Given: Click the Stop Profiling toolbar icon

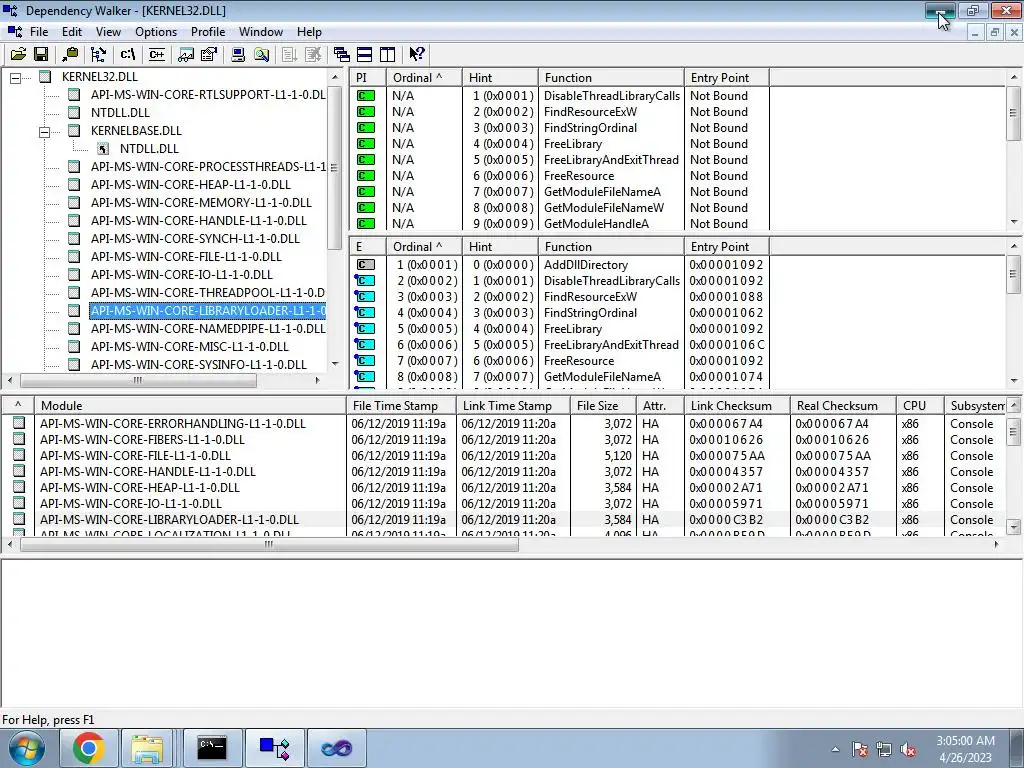Looking at the screenshot, I should point(313,54).
